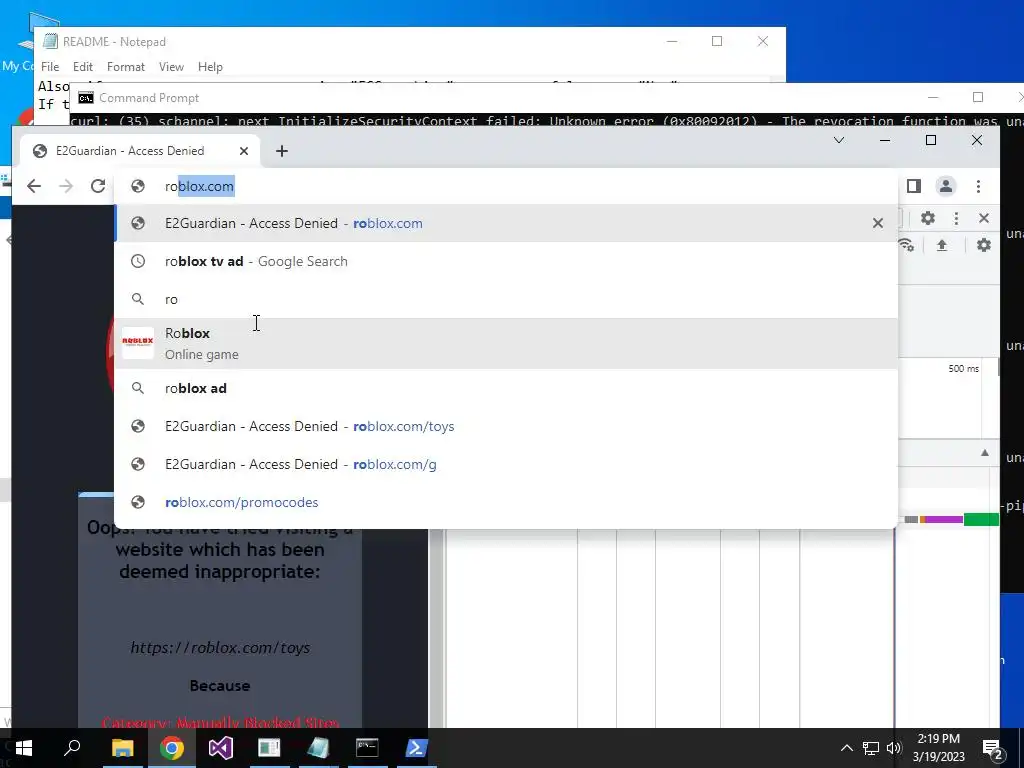Open volume speaker tray icon
The image size is (1024, 768).
click(894, 748)
